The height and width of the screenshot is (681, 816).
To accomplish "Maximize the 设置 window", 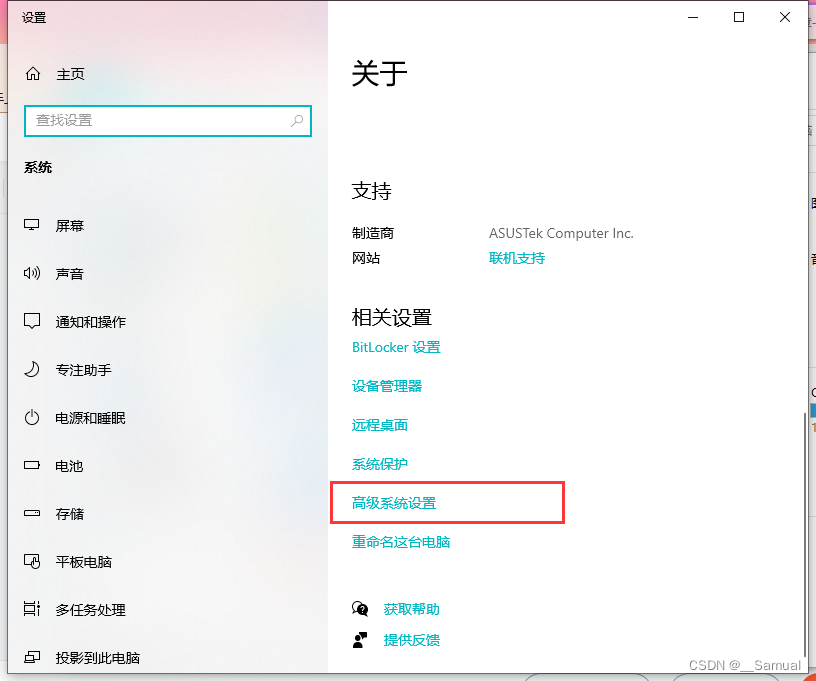I will 738,17.
